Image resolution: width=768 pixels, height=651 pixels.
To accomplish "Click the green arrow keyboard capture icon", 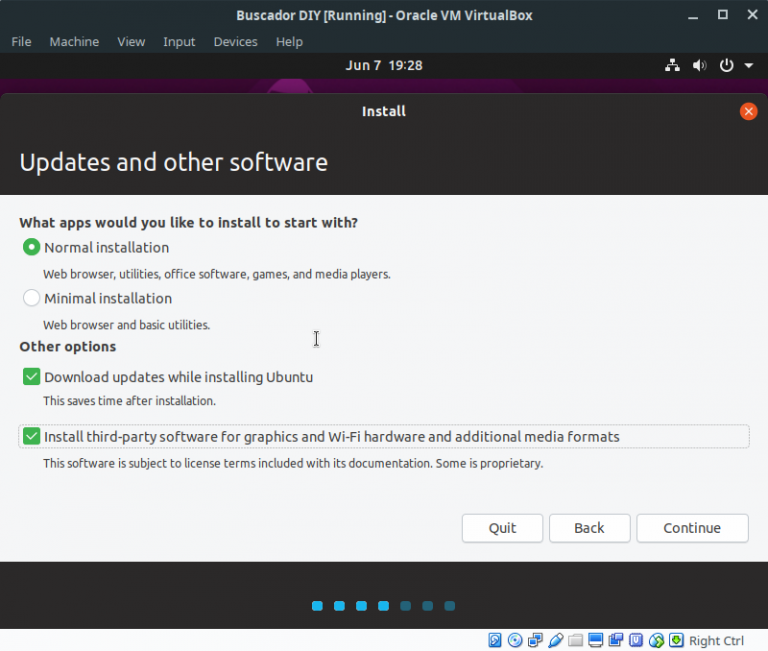I will pos(676,640).
